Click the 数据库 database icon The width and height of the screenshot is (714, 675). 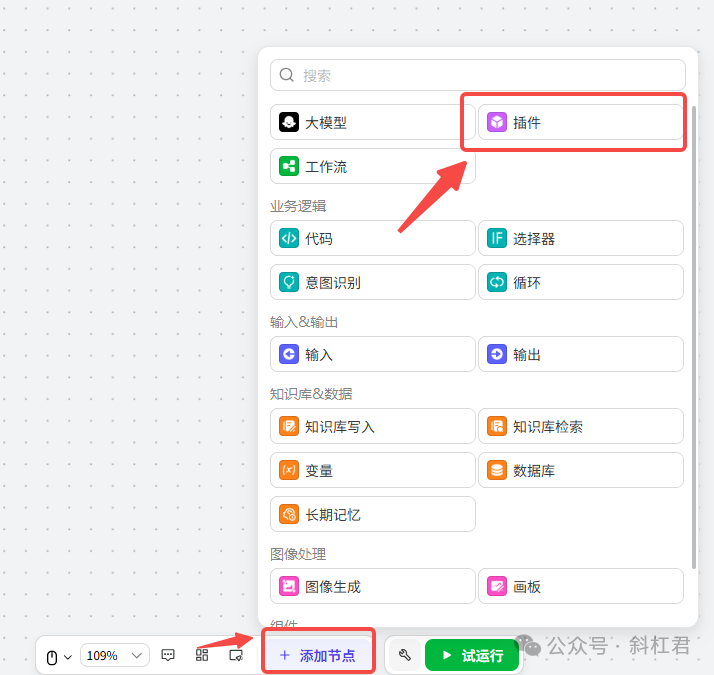[497, 470]
